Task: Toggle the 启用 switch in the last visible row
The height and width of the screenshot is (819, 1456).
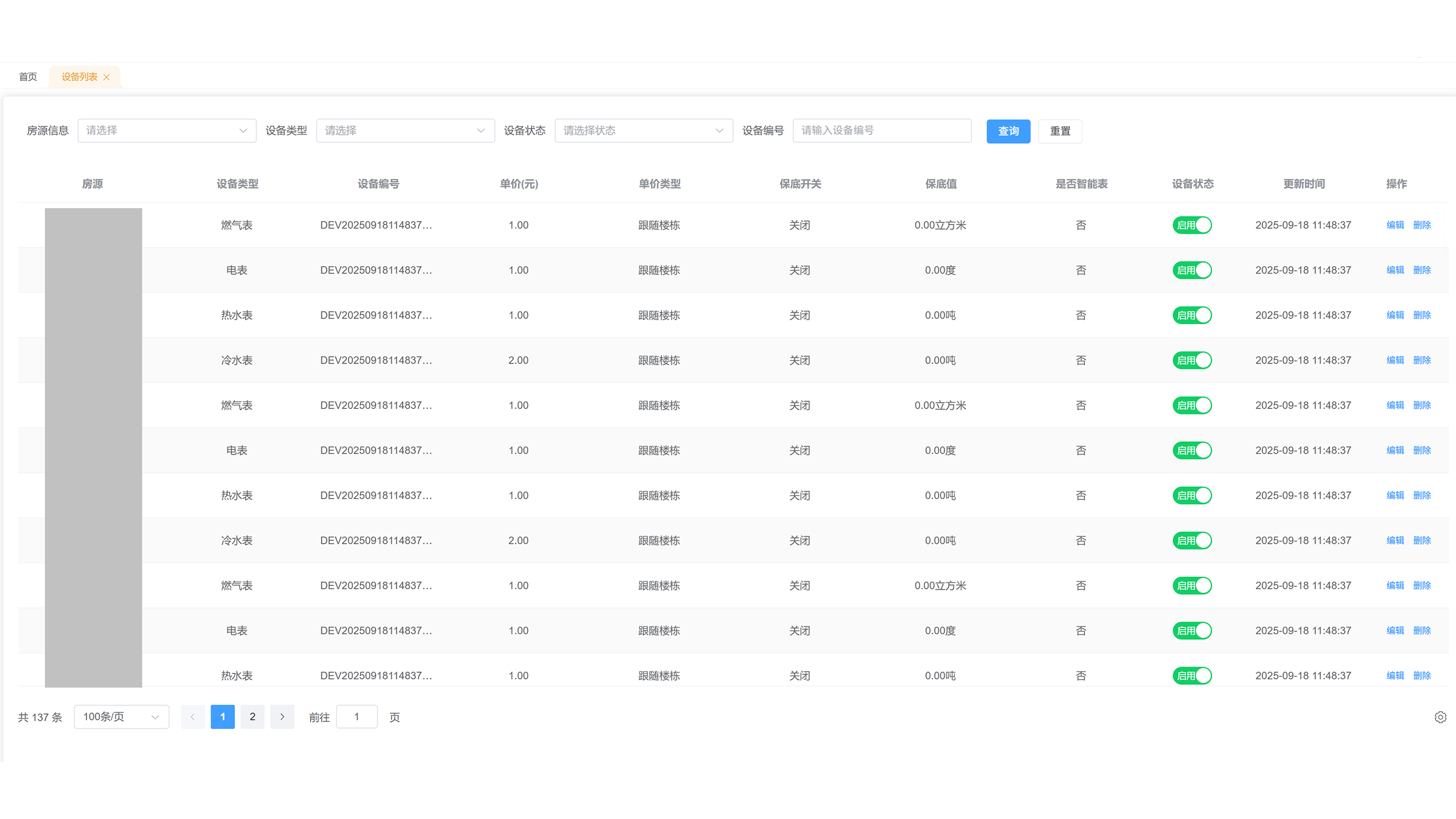Action: coord(1192,676)
